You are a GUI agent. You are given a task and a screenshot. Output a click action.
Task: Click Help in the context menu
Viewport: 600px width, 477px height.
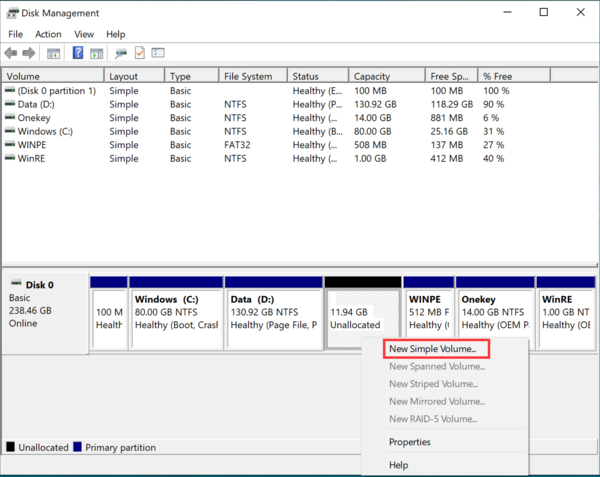coord(399,465)
